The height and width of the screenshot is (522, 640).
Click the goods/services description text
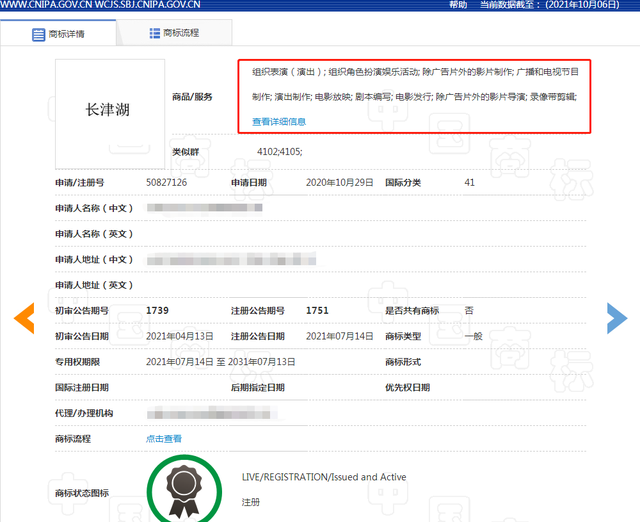(x=414, y=85)
